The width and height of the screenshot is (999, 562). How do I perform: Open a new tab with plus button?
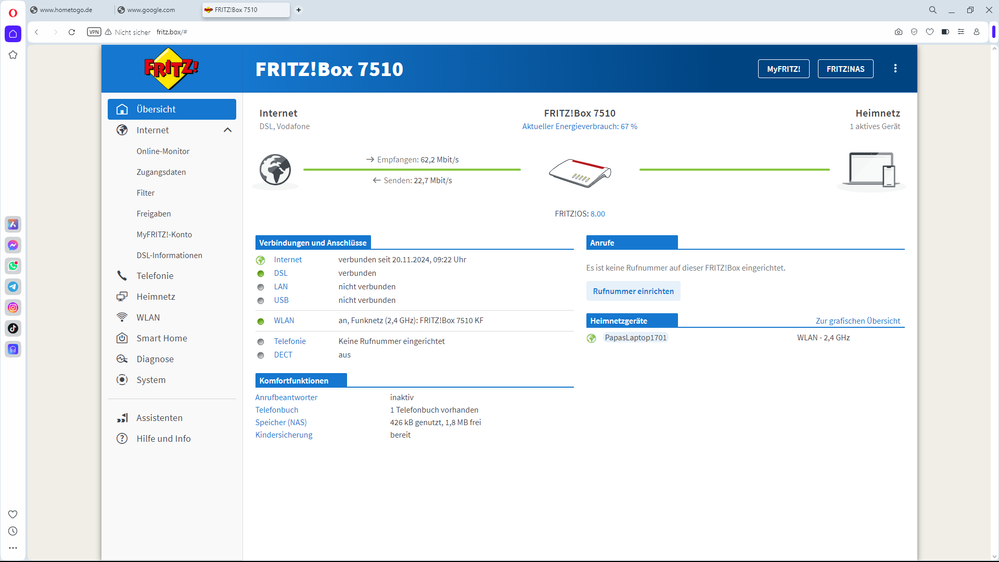tap(298, 10)
